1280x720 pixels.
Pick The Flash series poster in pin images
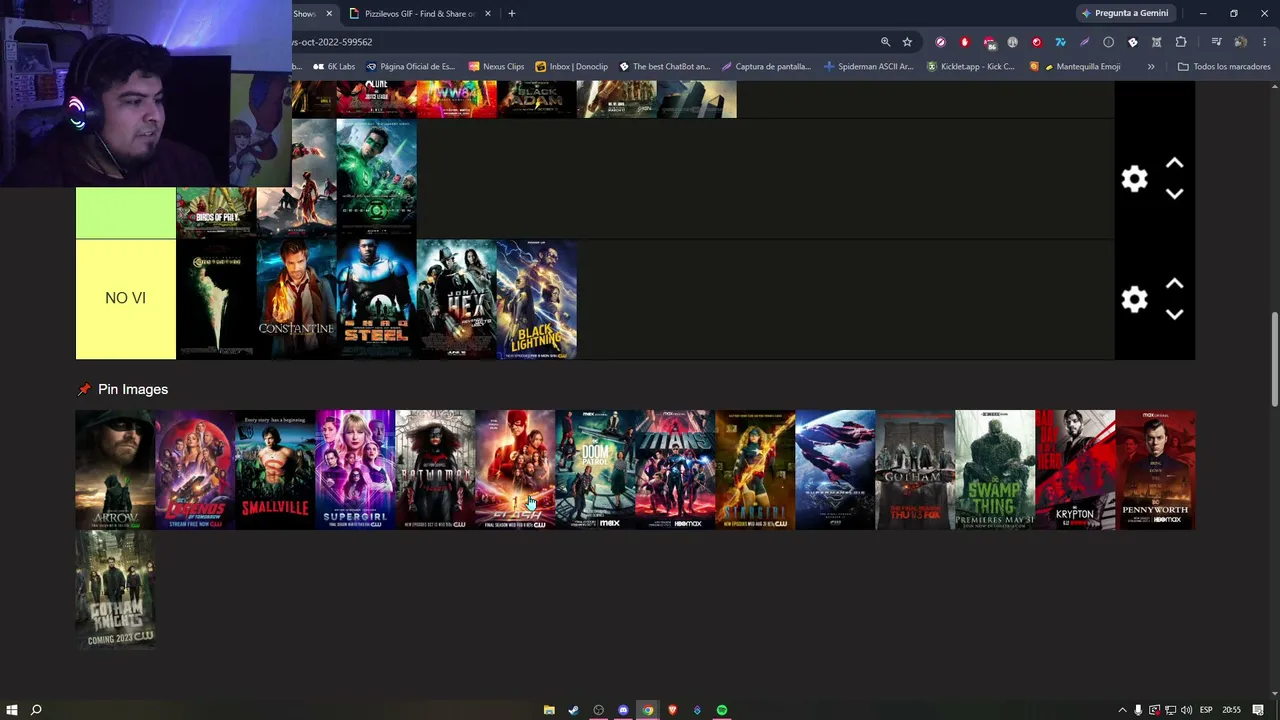click(x=515, y=470)
